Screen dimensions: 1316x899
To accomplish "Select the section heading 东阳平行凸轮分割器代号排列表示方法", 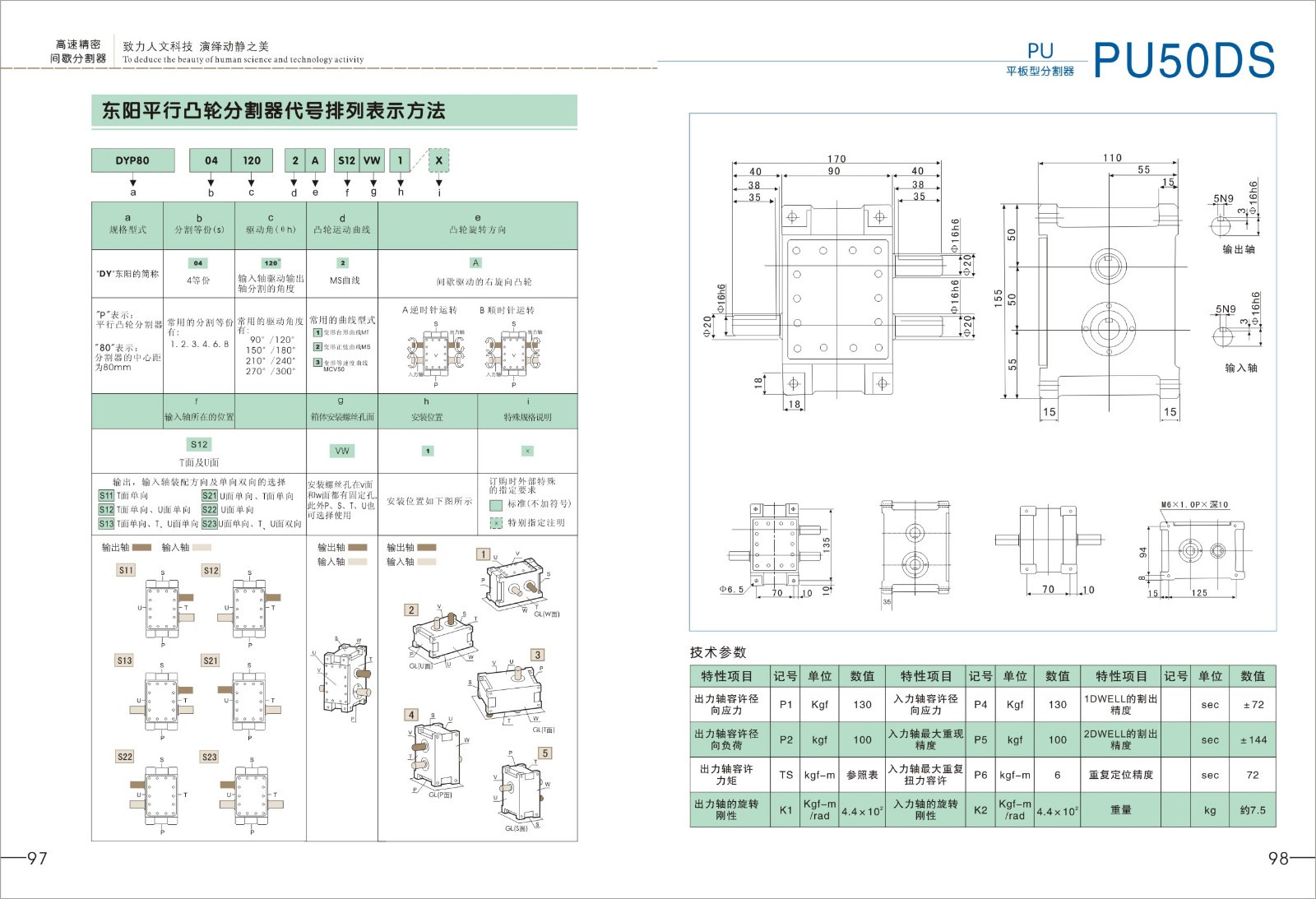I will pyautogui.click(x=273, y=111).
